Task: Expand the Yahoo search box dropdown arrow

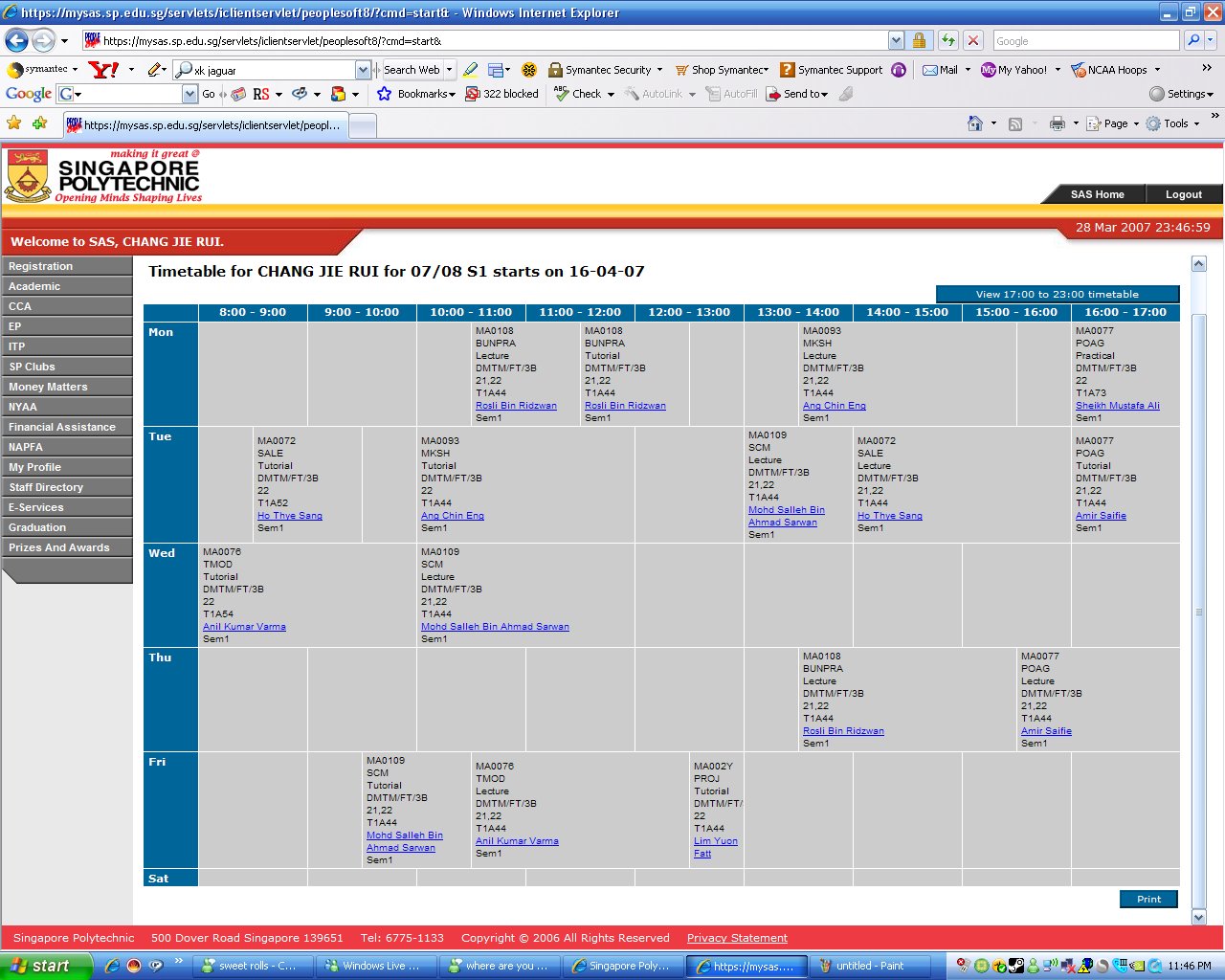Action: 363,70
